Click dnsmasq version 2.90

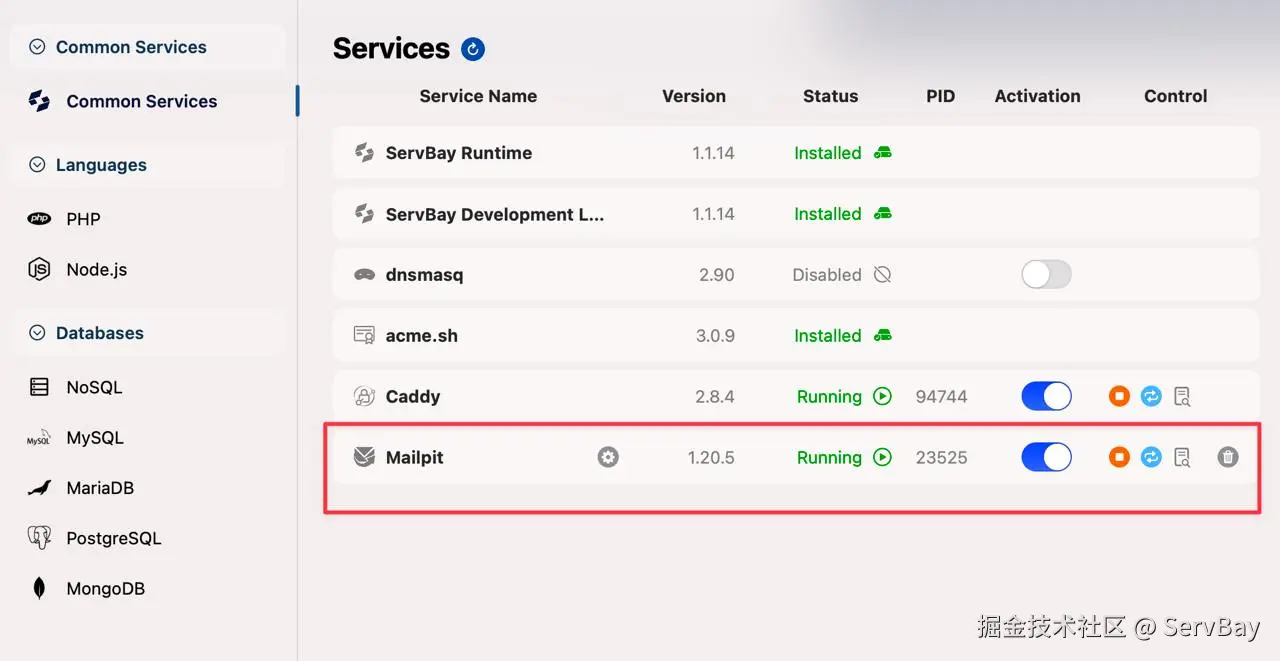click(x=717, y=274)
